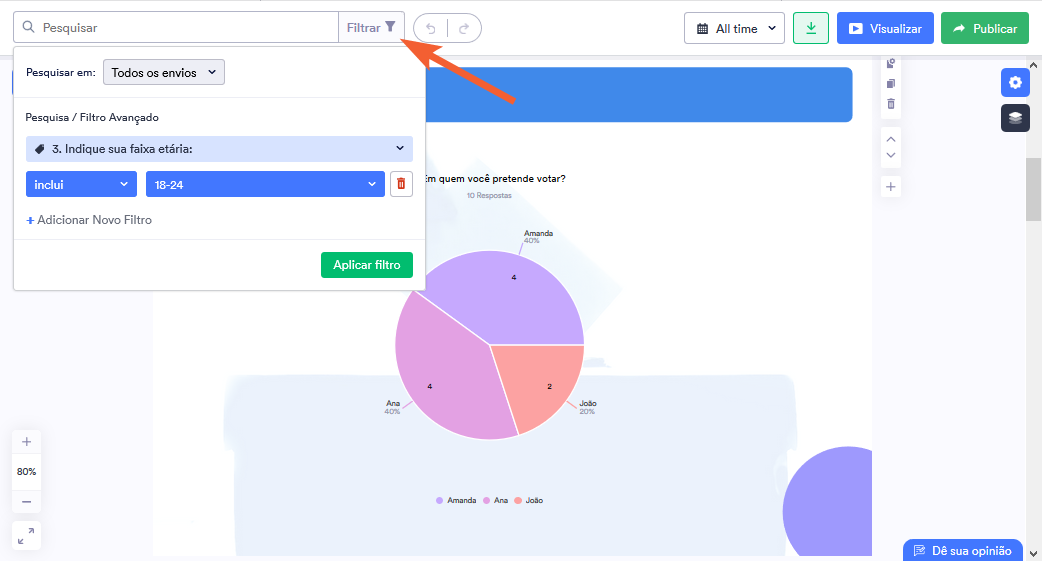The width and height of the screenshot is (1042, 561).
Task: Click the 80% zoom level value
Action: (27, 471)
